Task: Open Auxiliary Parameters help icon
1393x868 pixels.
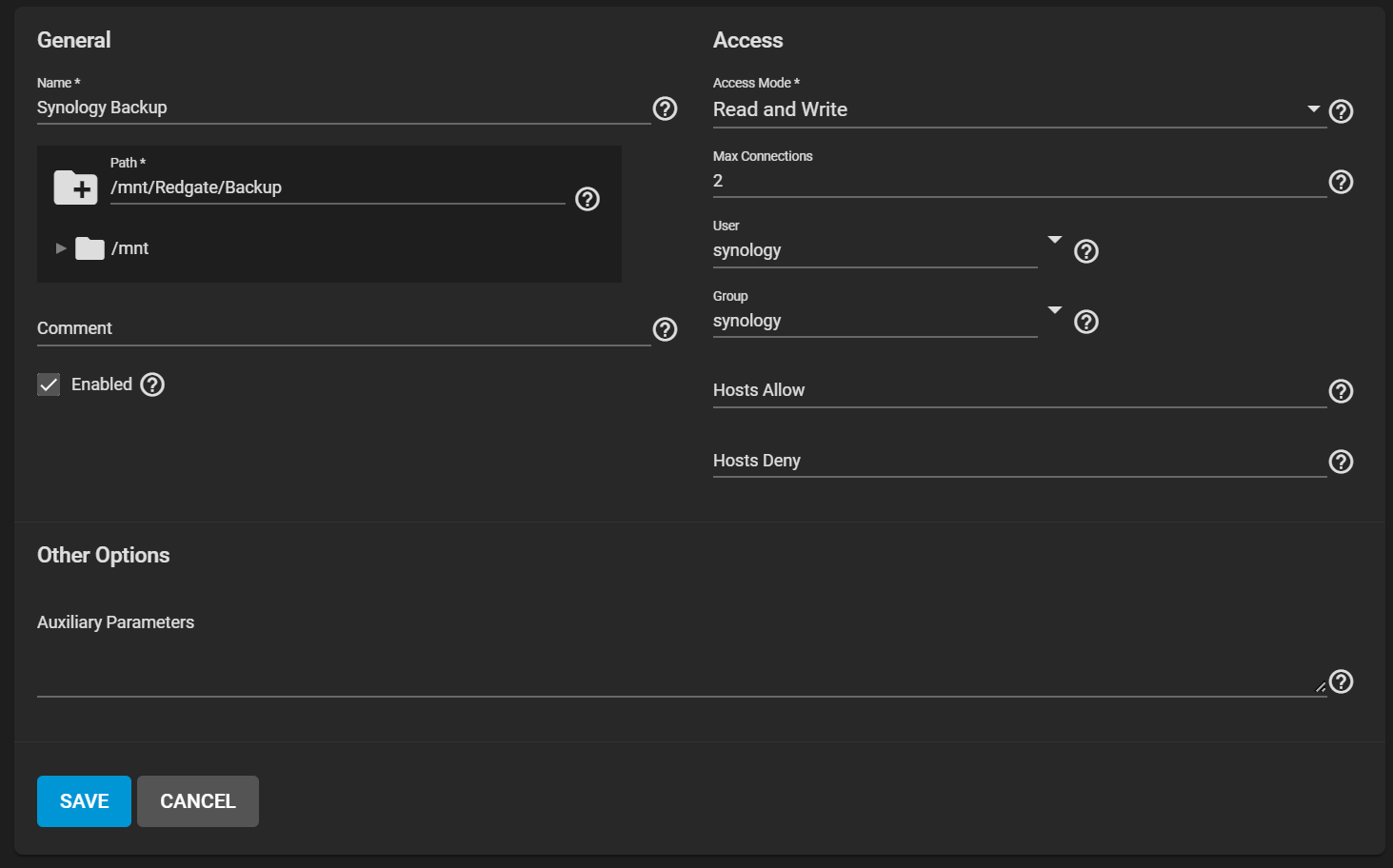Action: (1341, 681)
